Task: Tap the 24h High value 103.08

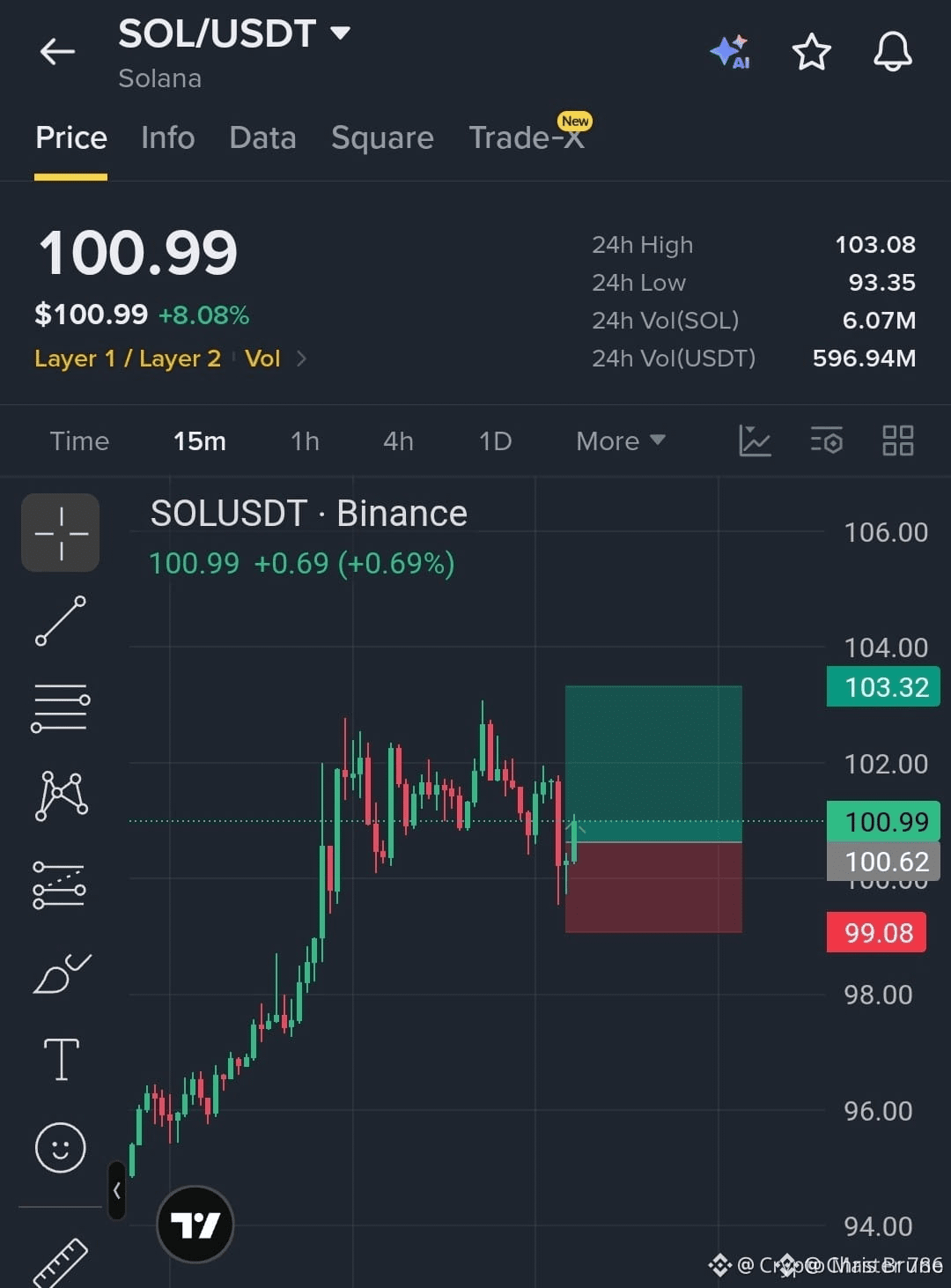Action: tap(875, 245)
